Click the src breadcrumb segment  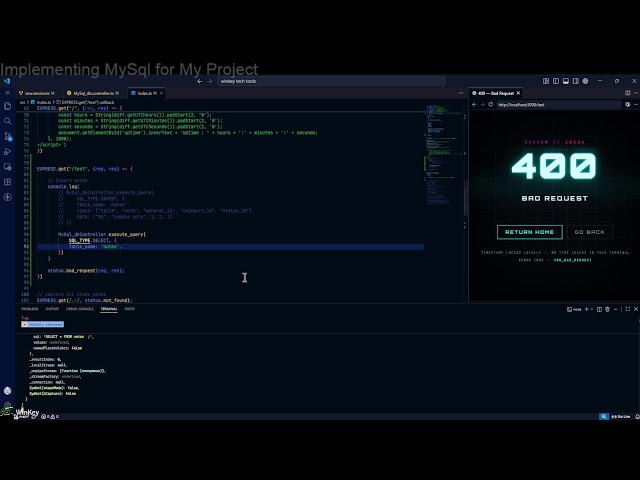[x=22, y=102]
